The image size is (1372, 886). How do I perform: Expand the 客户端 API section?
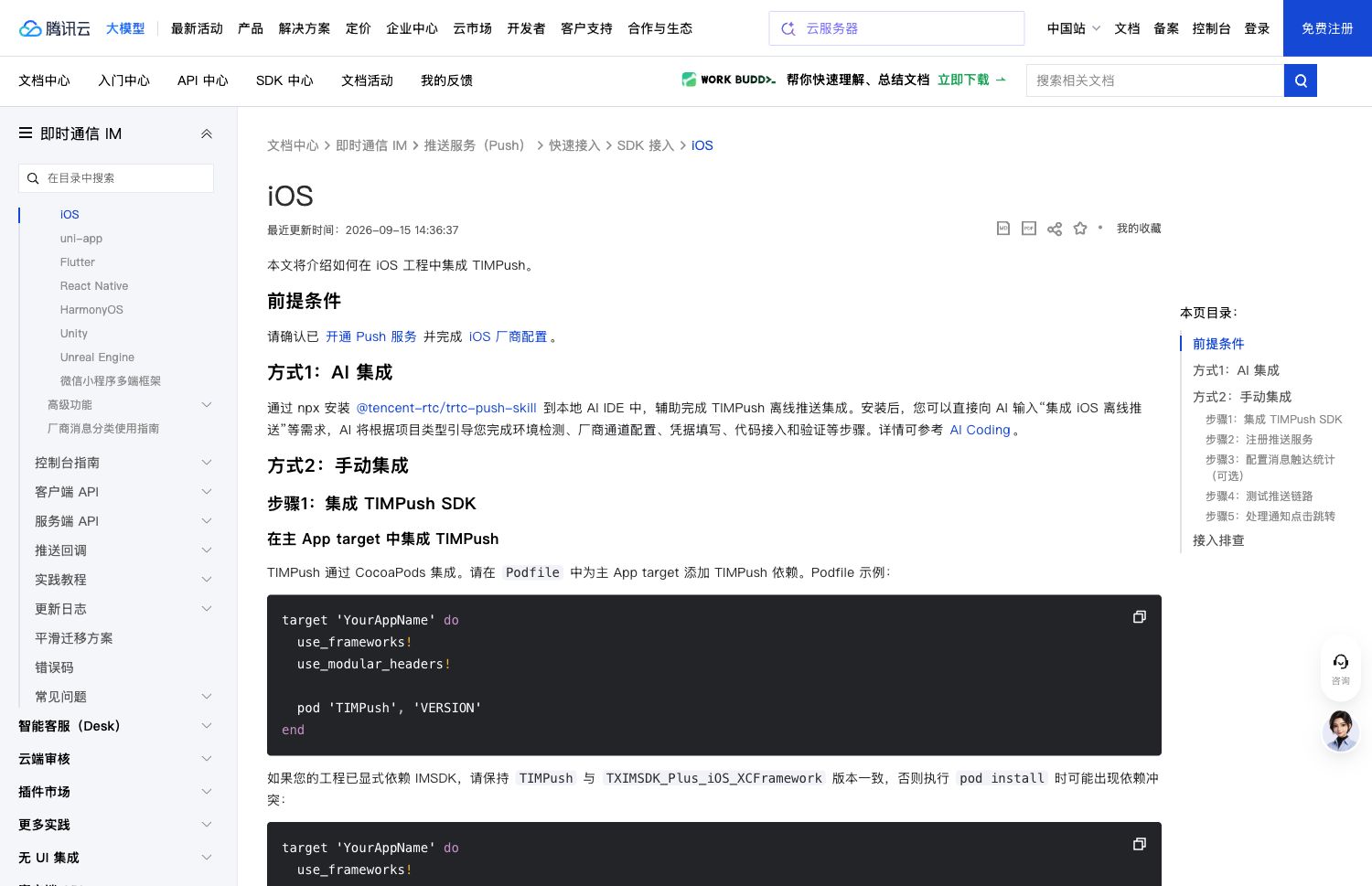(x=207, y=492)
